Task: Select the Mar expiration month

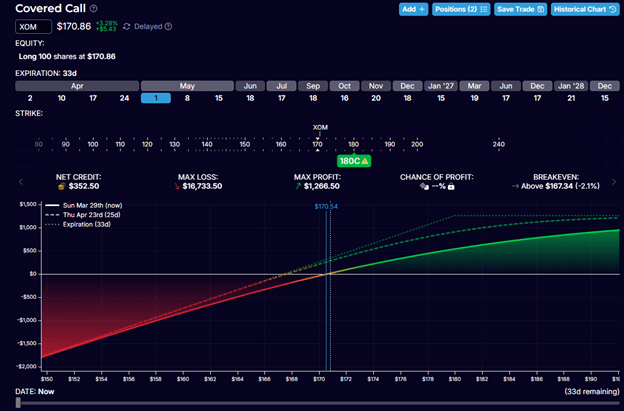Action: [x=474, y=86]
